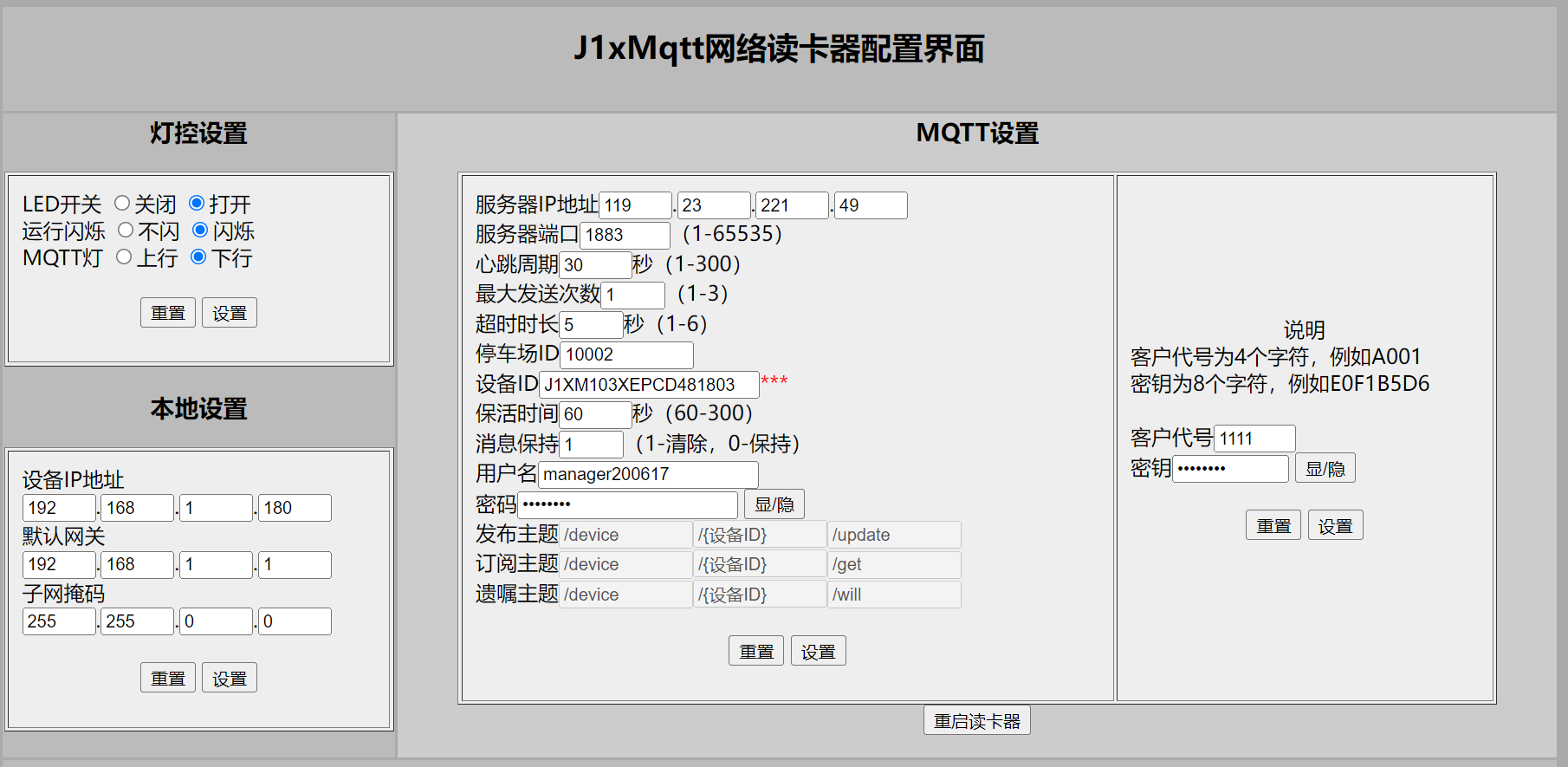Click 重置 button in light control panel
1568x767 pixels.
[168, 313]
